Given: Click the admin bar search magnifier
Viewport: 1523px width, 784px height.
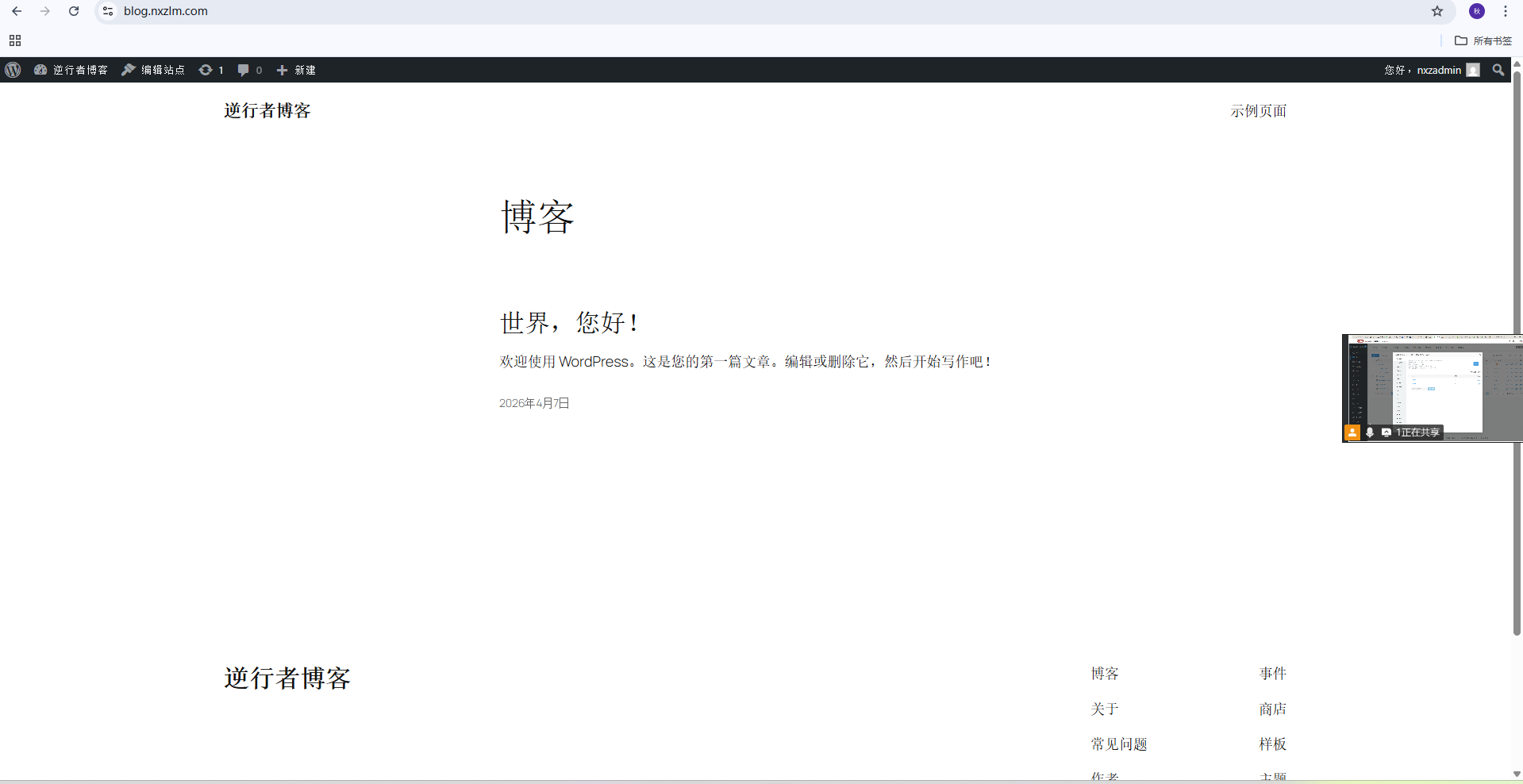Looking at the screenshot, I should point(1498,70).
